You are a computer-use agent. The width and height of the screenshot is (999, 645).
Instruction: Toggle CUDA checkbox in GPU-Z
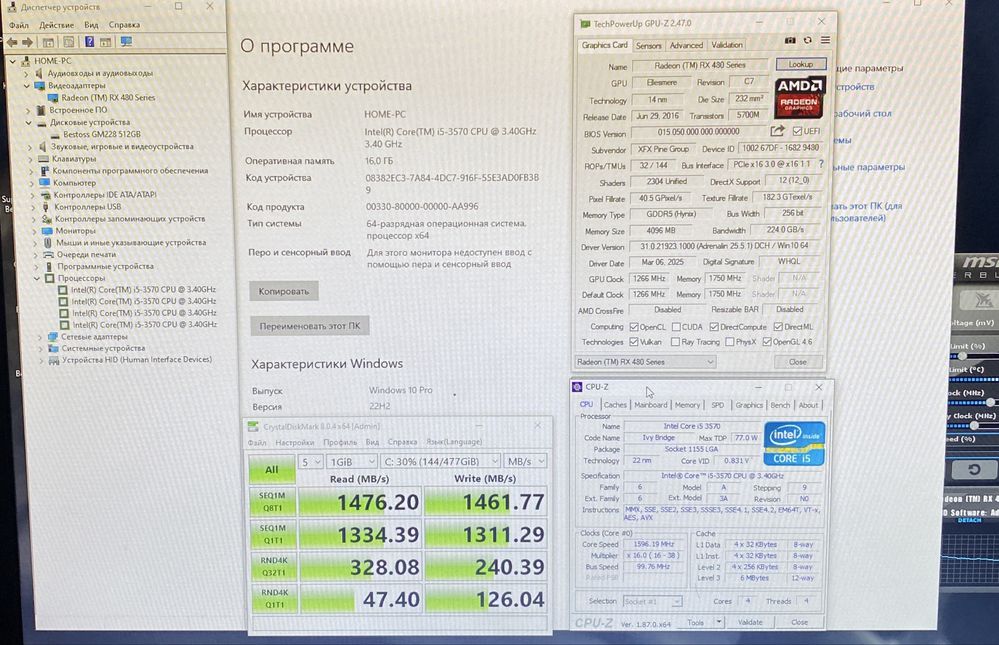pyautogui.click(x=676, y=327)
